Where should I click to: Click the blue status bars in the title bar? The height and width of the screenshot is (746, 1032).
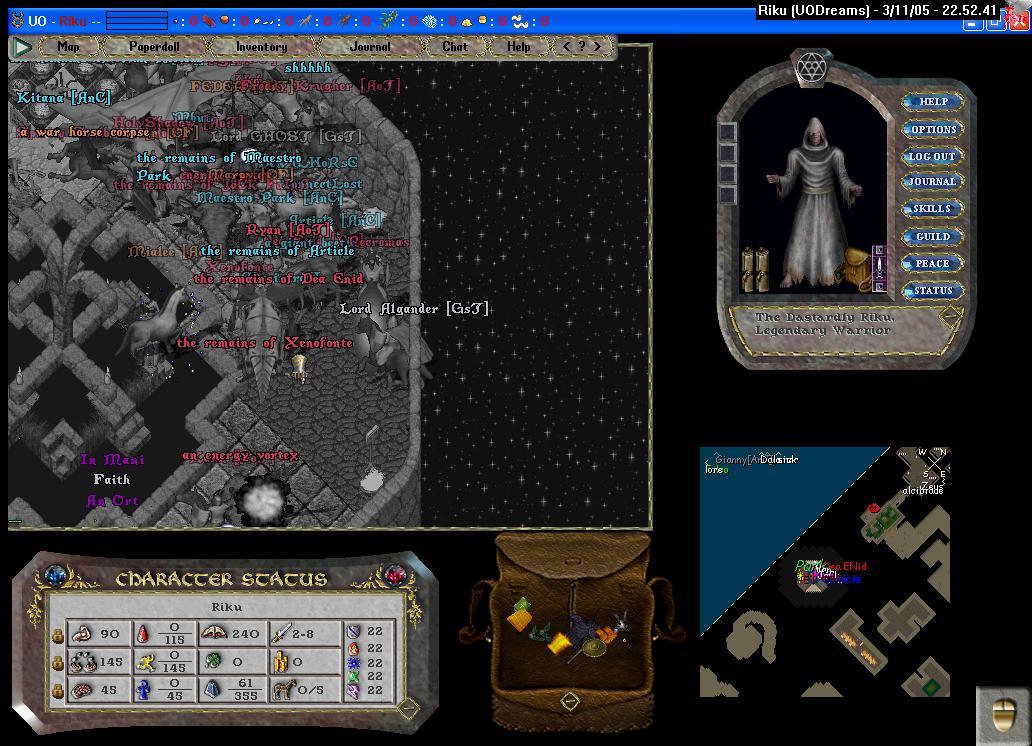[x=137, y=20]
